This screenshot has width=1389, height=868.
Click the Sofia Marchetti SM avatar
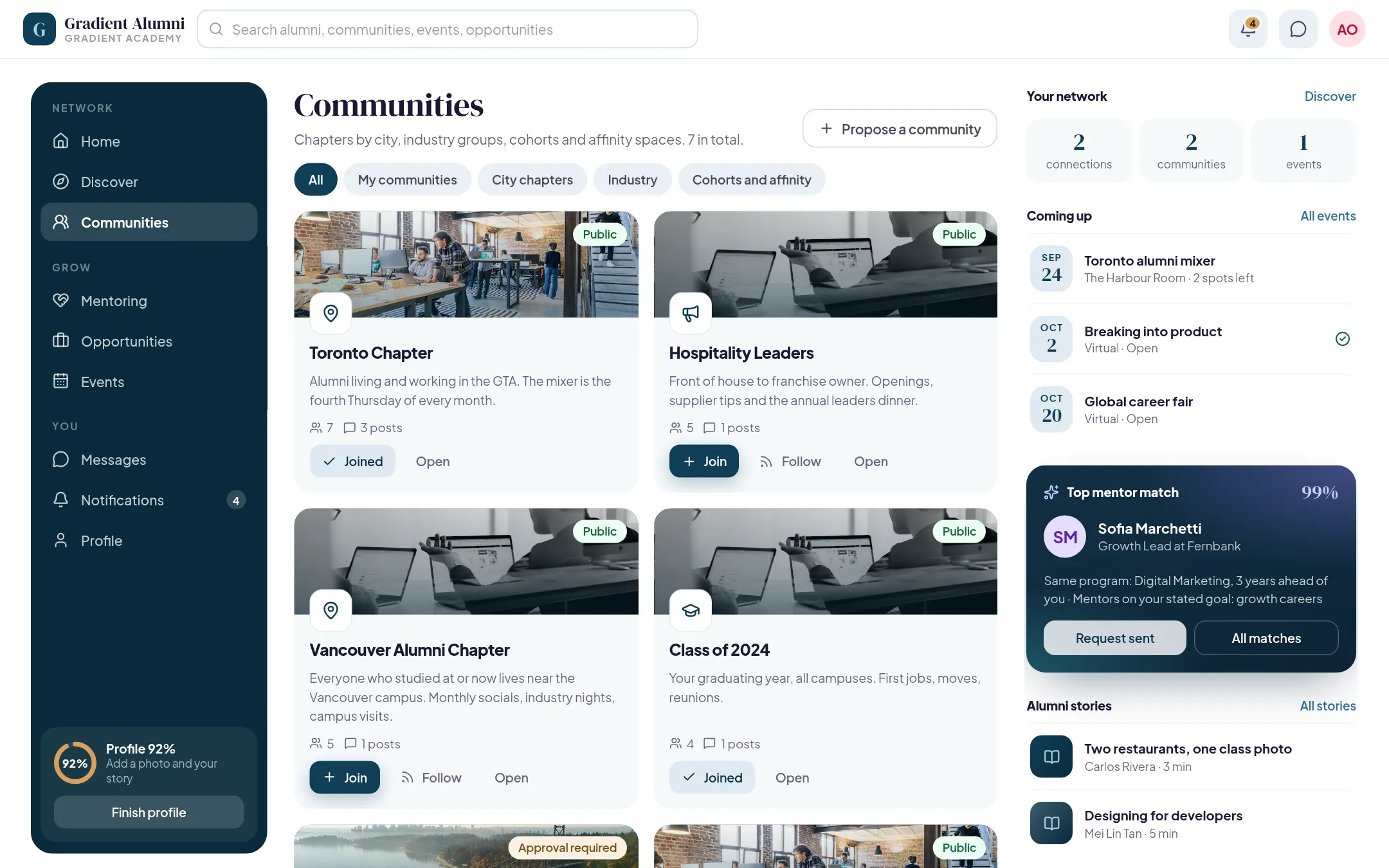(x=1065, y=537)
